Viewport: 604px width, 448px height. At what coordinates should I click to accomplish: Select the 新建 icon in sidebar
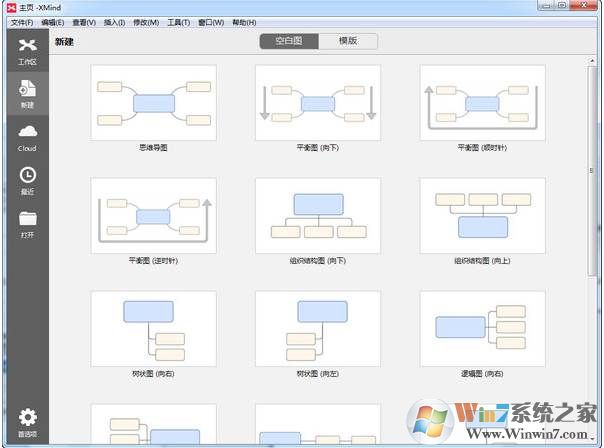[27, 91]
